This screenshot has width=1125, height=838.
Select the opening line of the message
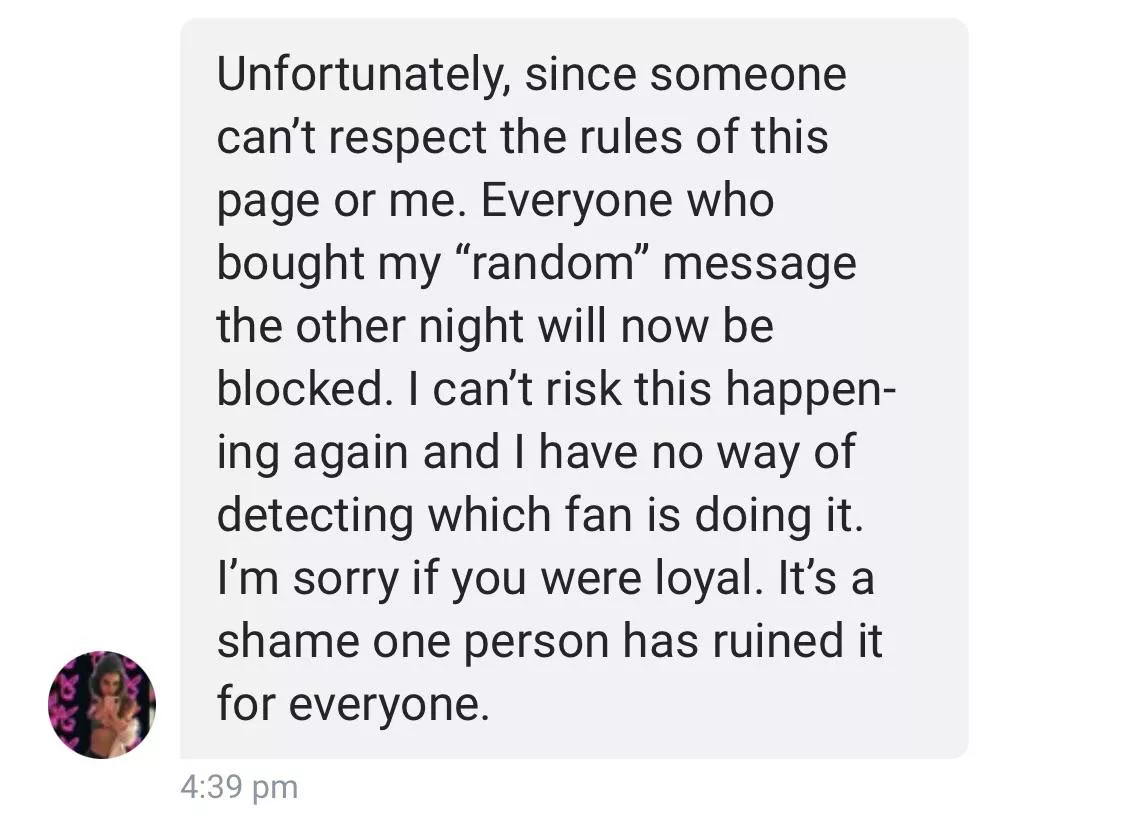pos(530,73)
